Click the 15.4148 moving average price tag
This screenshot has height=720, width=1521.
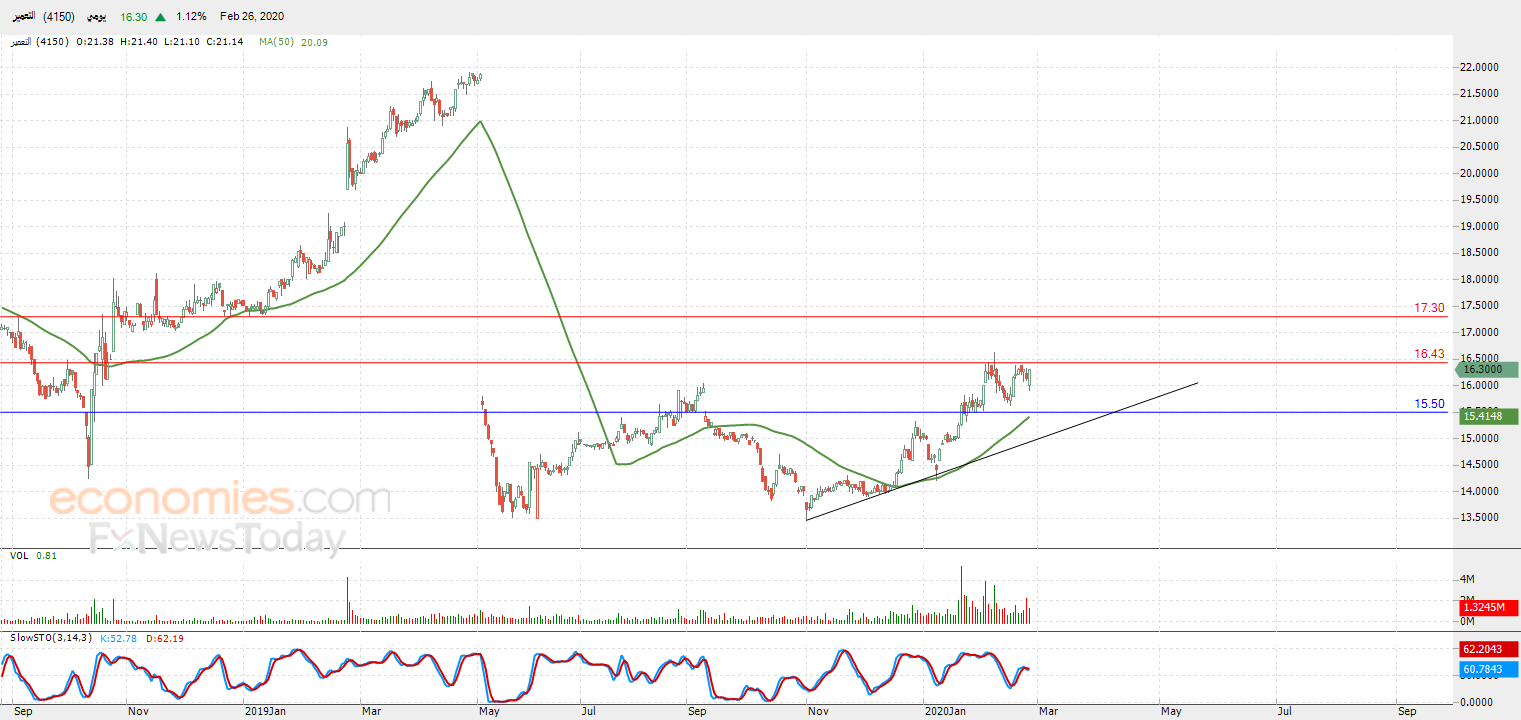[x=1489, y=416]
